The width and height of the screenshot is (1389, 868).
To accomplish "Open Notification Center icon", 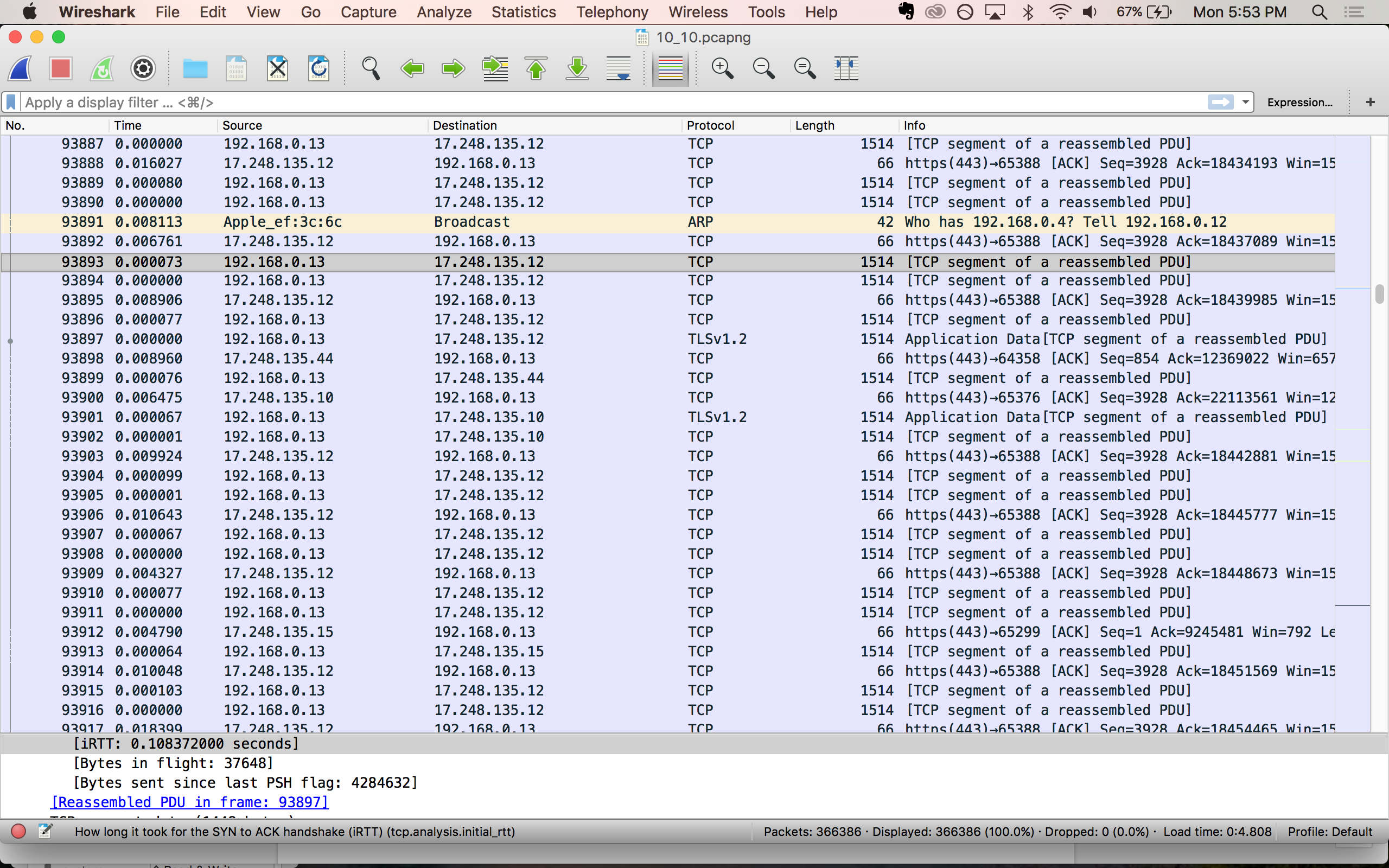I will pyautogui.click(x=1355, y=12).
